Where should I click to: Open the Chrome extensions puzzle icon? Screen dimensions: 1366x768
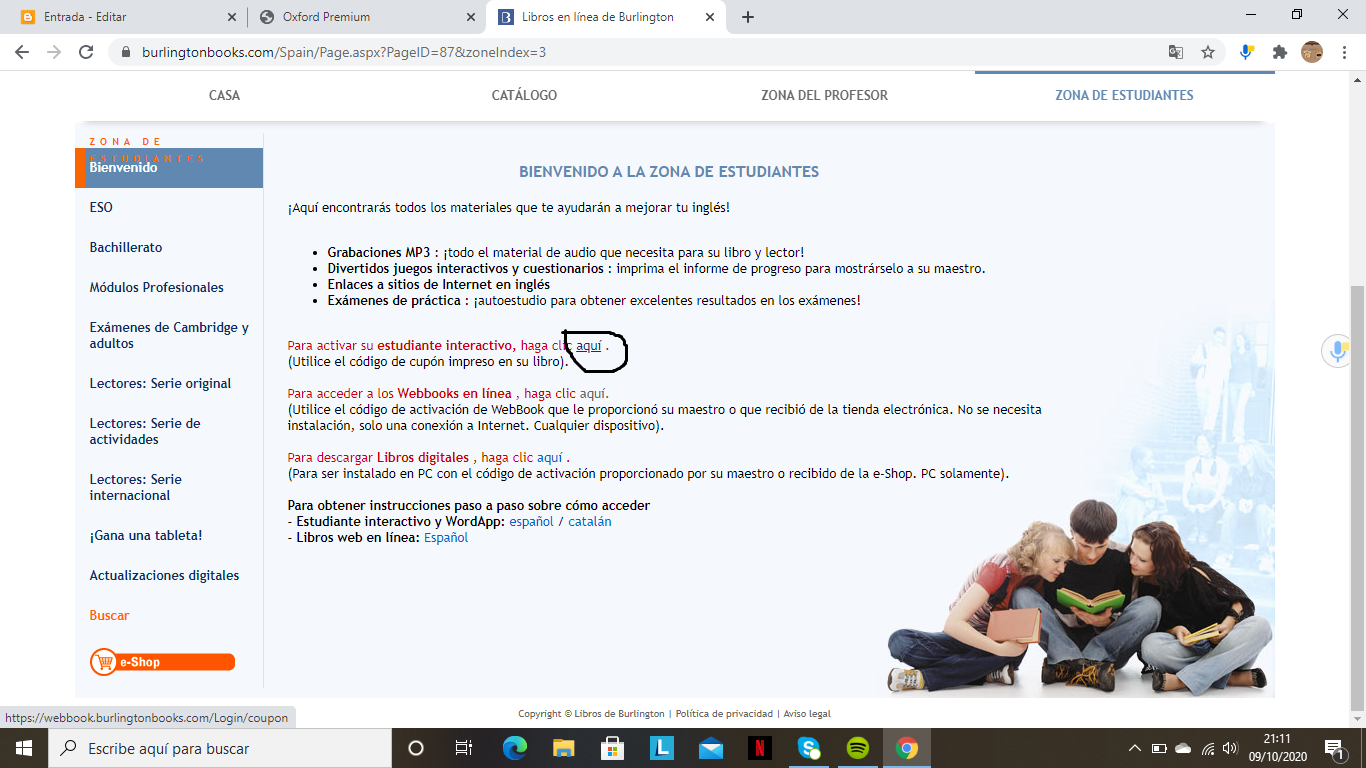[x=1279, y=52]
